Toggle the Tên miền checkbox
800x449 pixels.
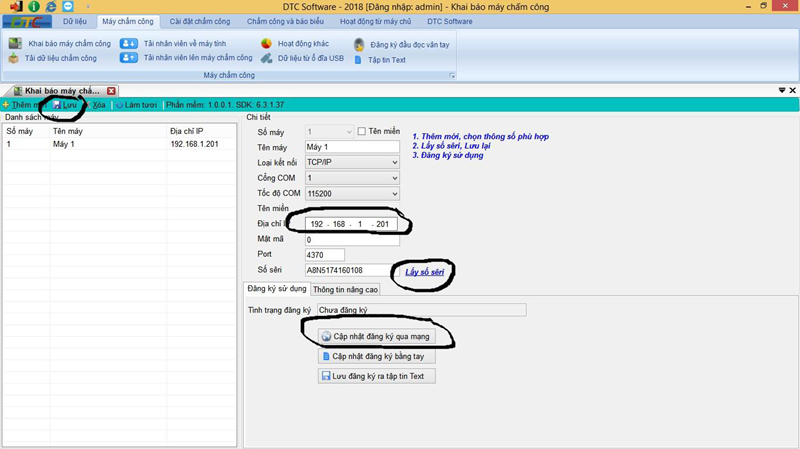tap(362, 131)
